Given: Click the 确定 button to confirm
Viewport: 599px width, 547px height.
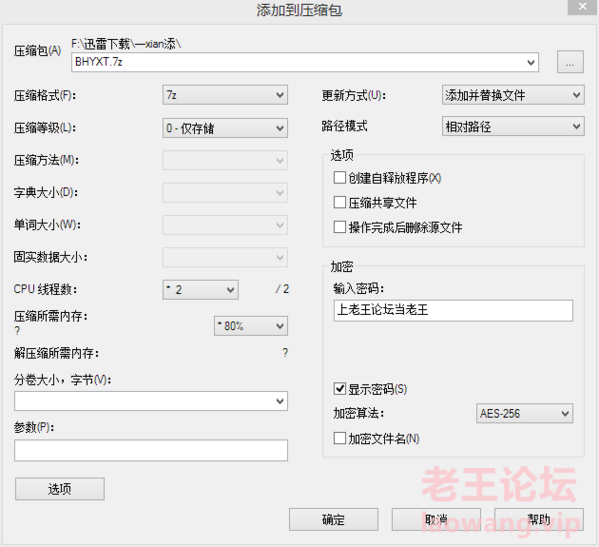Looking at the screenshot, I should tap(333, 519).
